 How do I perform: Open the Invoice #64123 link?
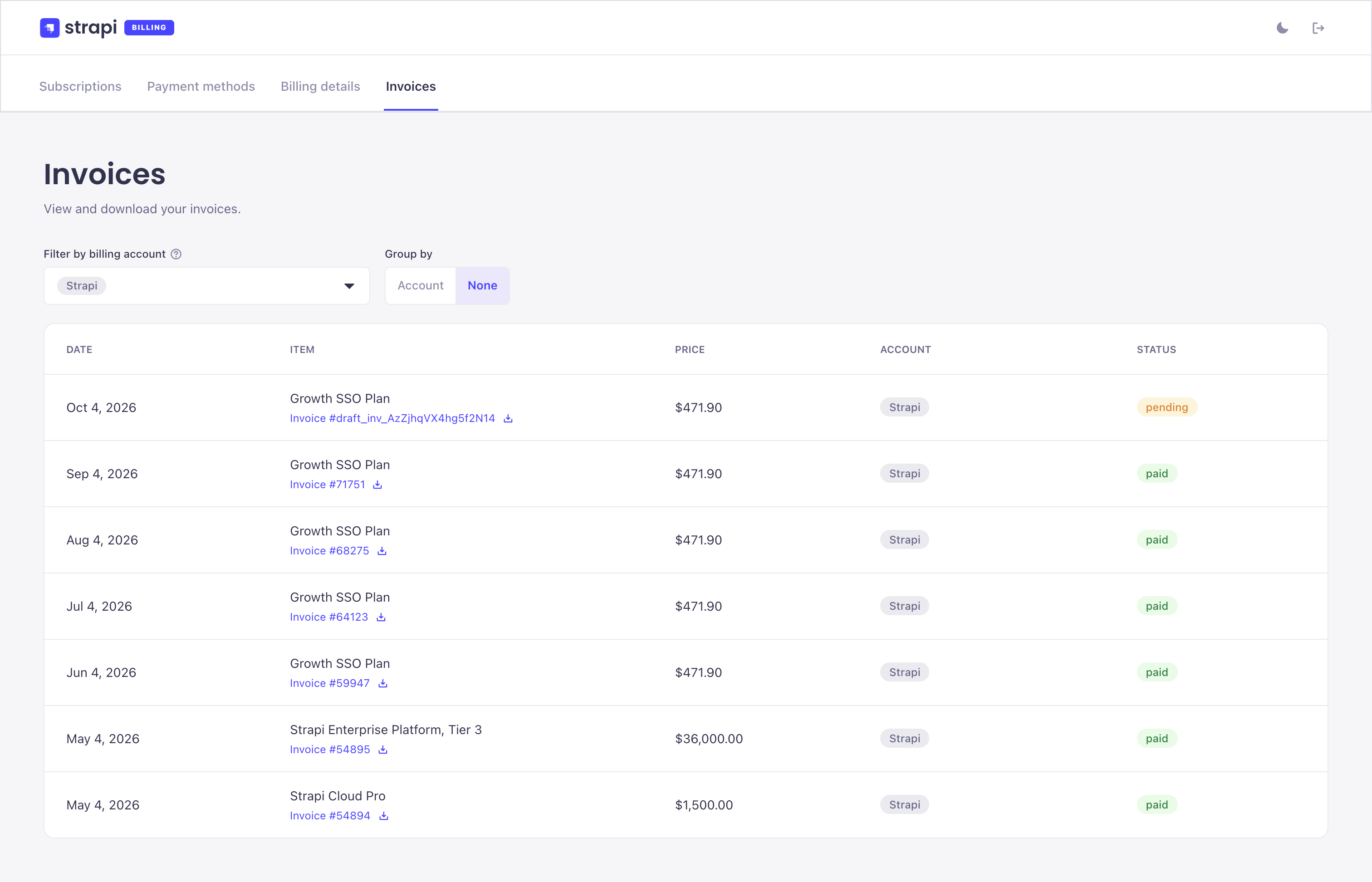[328, 617]
